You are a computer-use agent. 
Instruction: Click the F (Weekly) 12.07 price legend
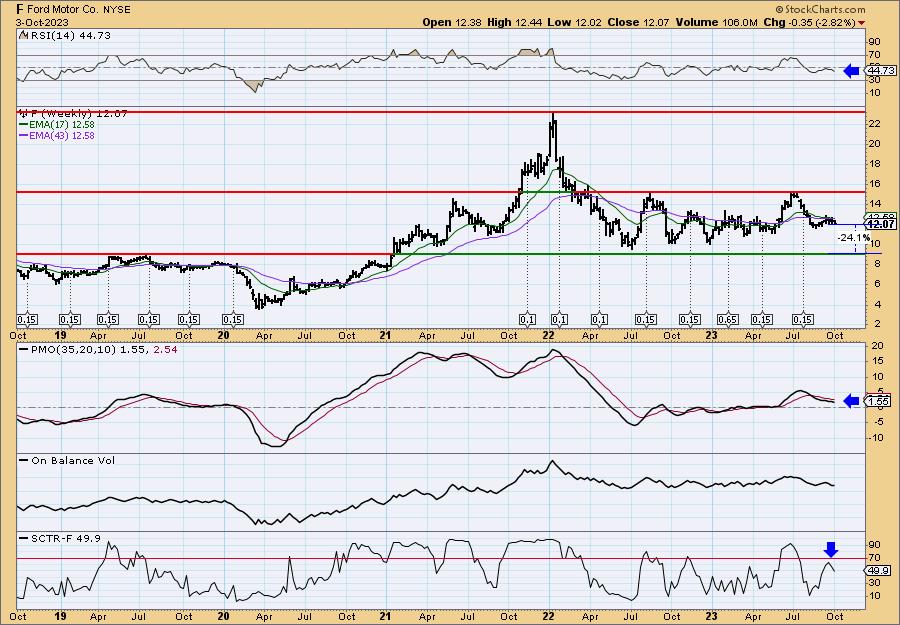coord(73,114)
